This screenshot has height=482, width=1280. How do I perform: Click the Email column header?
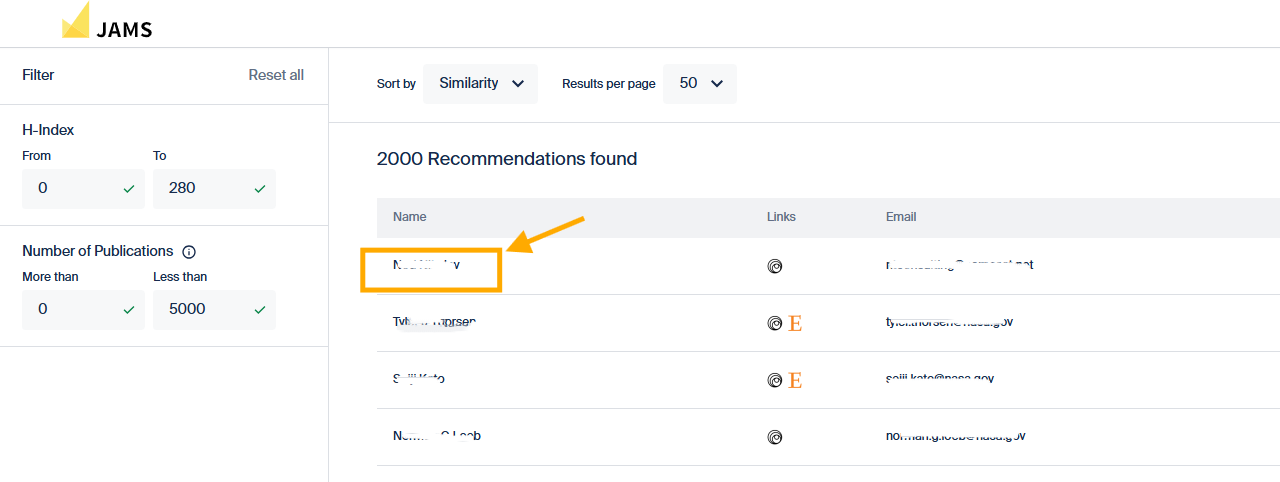tap(901, 217)
